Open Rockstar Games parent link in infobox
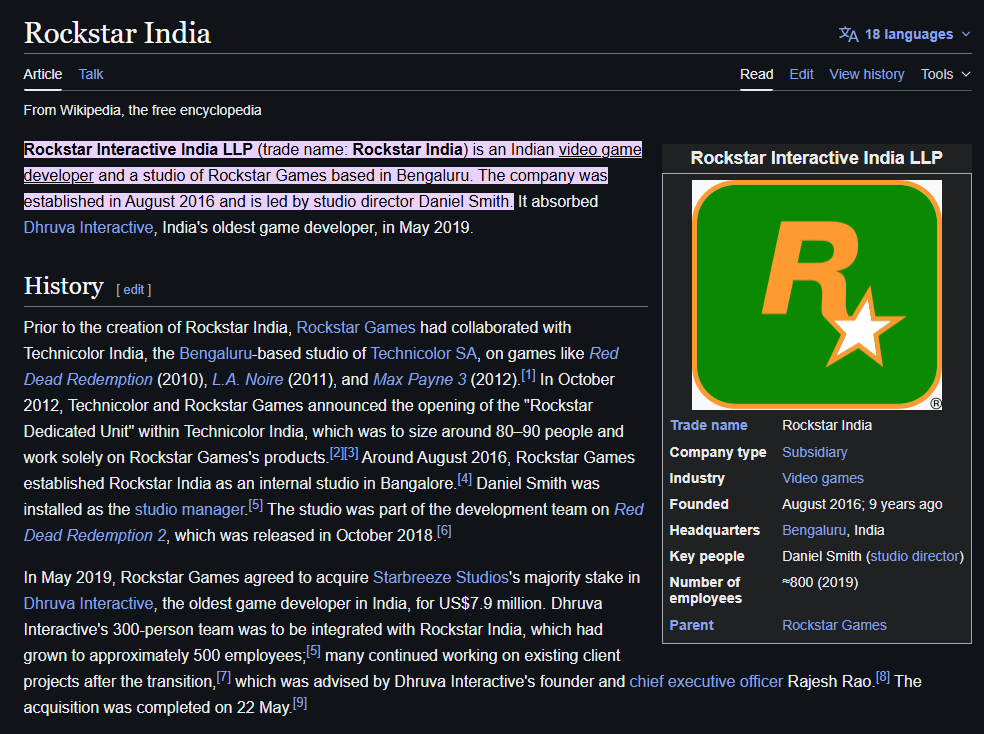The height and width of the screenshot is (734, 984). (x=834, y=625)
